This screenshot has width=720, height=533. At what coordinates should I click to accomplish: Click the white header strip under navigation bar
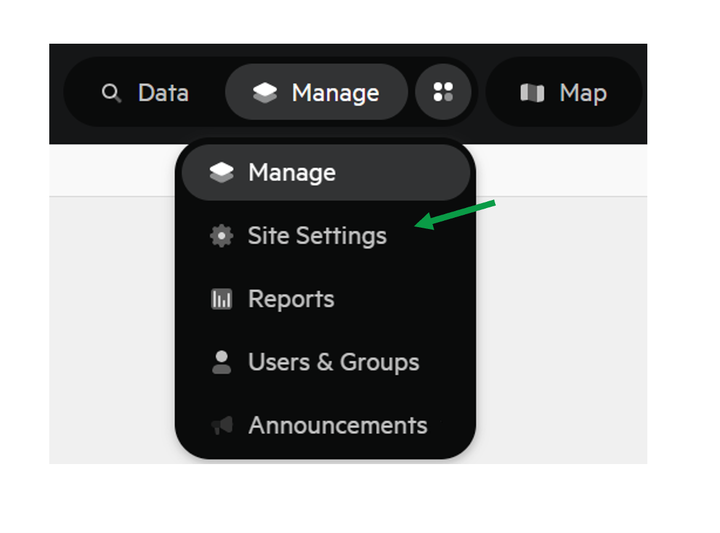tap(560, 170)
